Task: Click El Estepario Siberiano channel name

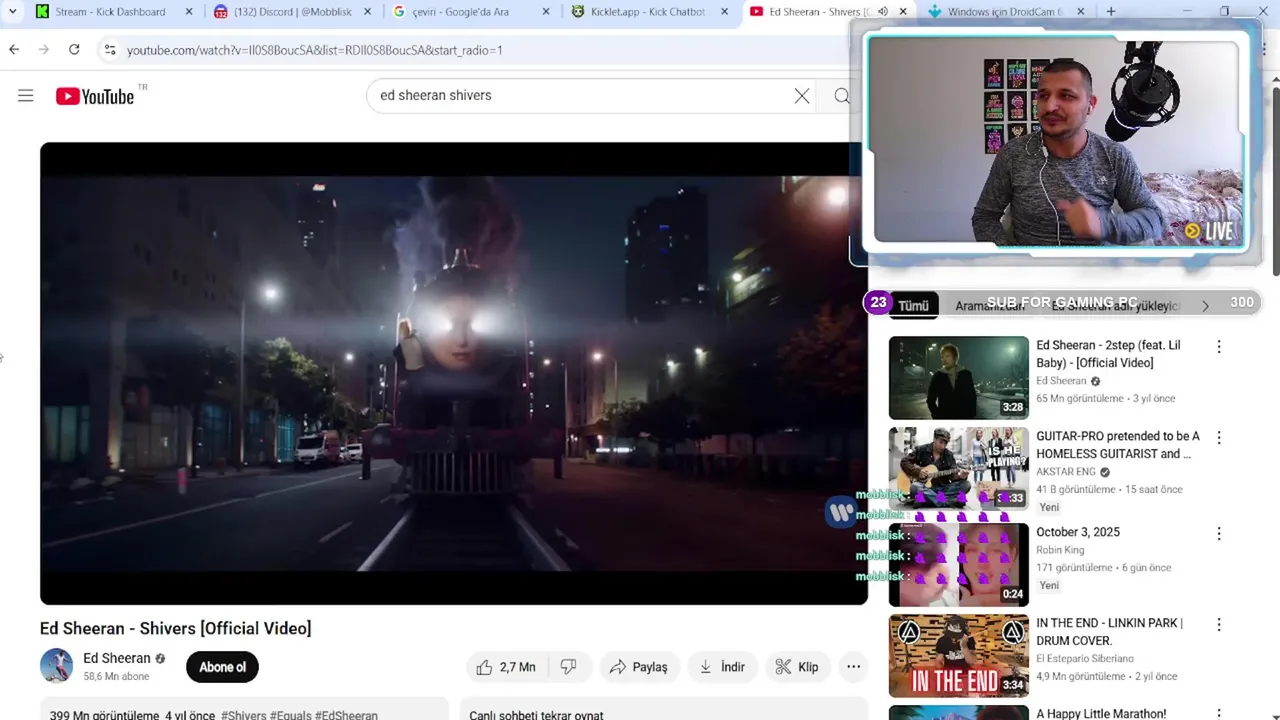Action: 1085,659
